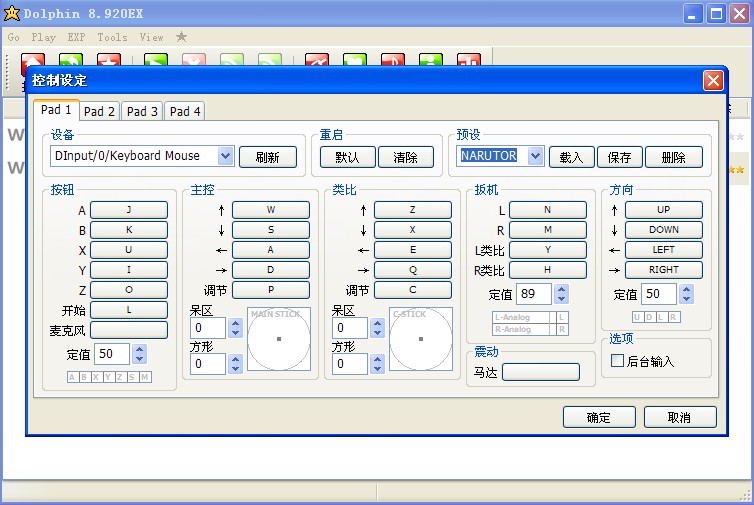Switch to the Pad 2 tab

[99, 112]
